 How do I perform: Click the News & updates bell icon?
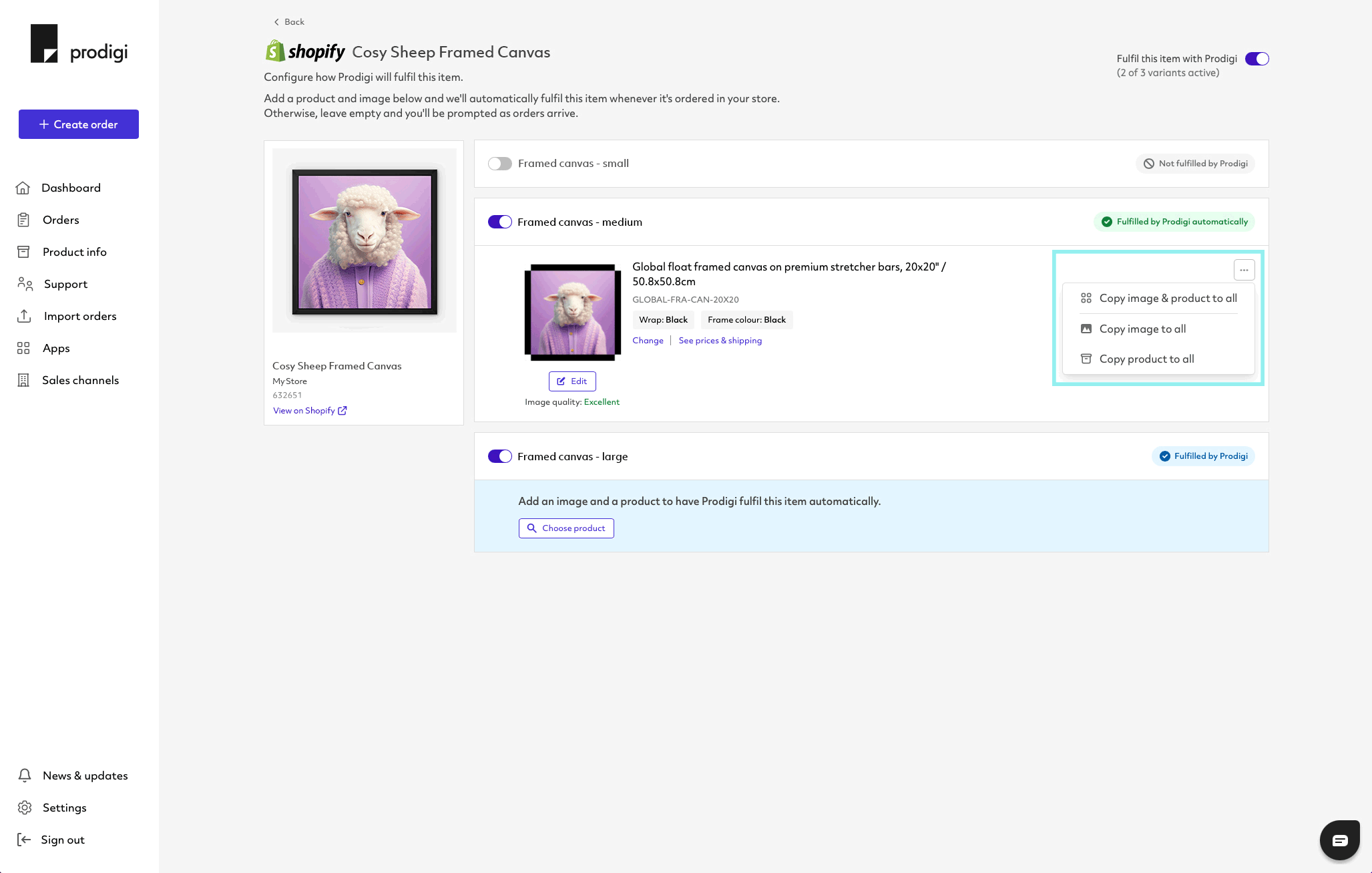(24, 775)
